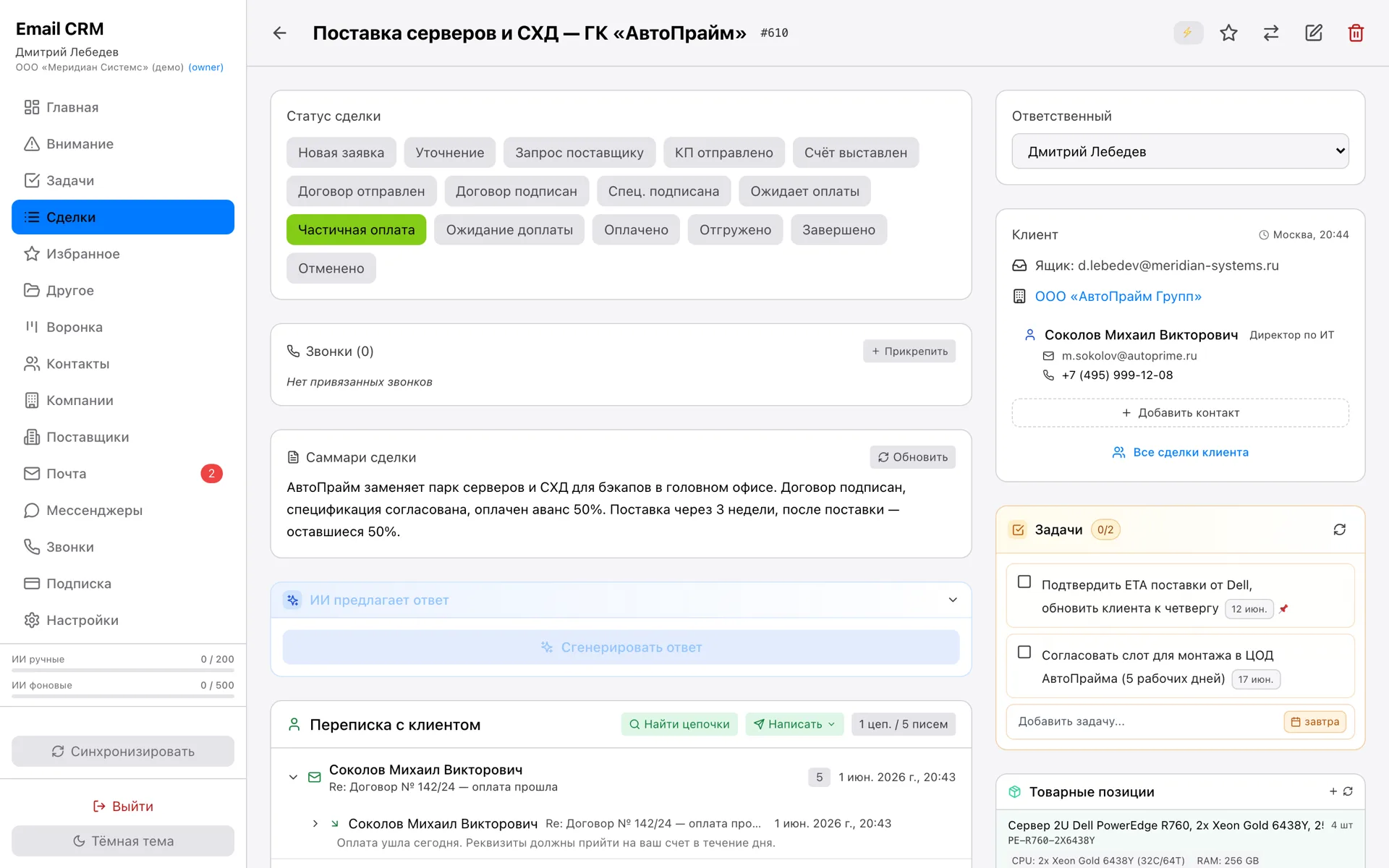Add deal to favorites with star icon

[1228, 33]
